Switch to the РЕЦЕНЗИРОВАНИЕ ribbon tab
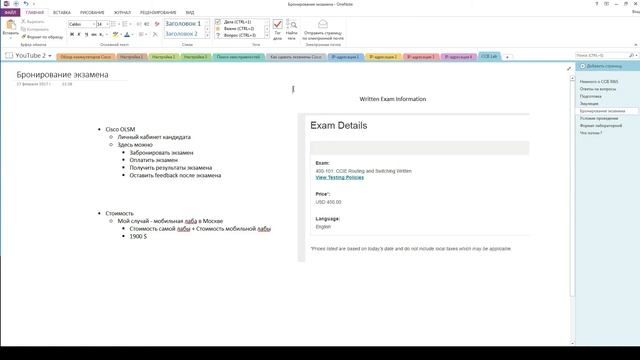This screenshot has height=360, width=640. click(x=158, y=12)
